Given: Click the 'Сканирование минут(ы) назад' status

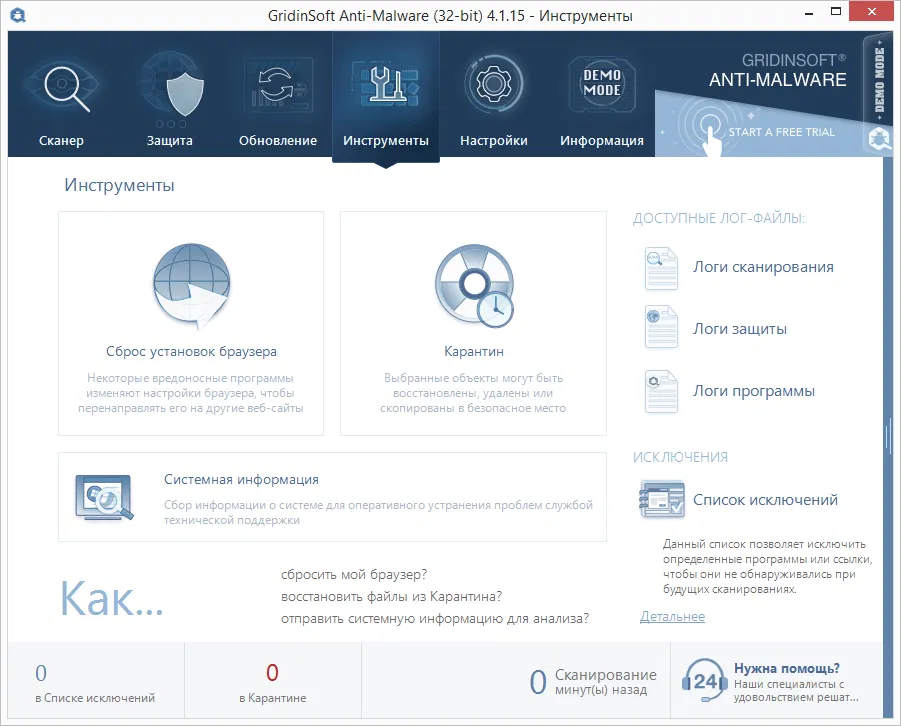Looking at the screenshot, I should [592, 682].
